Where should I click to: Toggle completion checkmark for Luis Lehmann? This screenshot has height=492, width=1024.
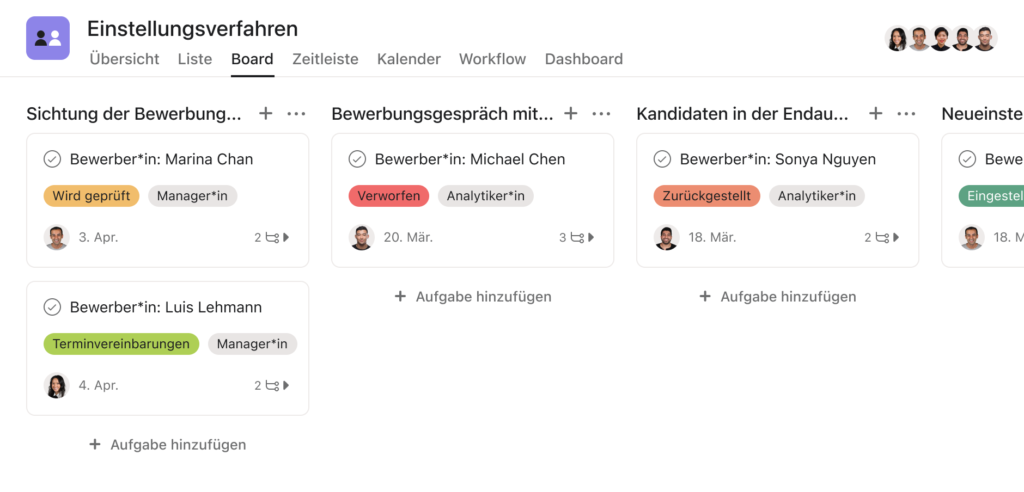point(52,307)
